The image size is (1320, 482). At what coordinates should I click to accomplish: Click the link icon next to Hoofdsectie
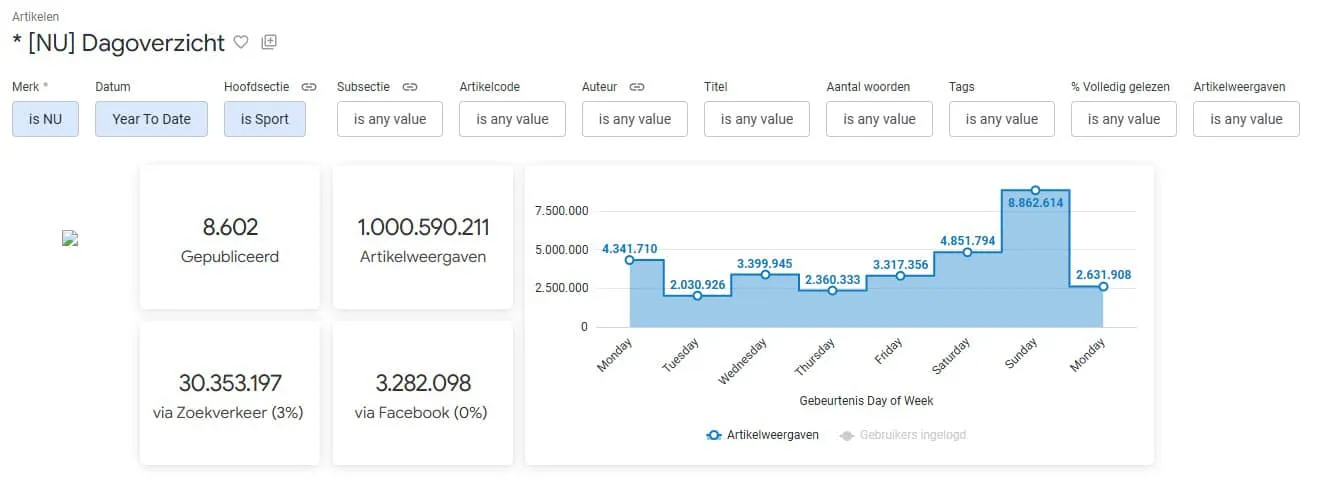coord(309,87)
